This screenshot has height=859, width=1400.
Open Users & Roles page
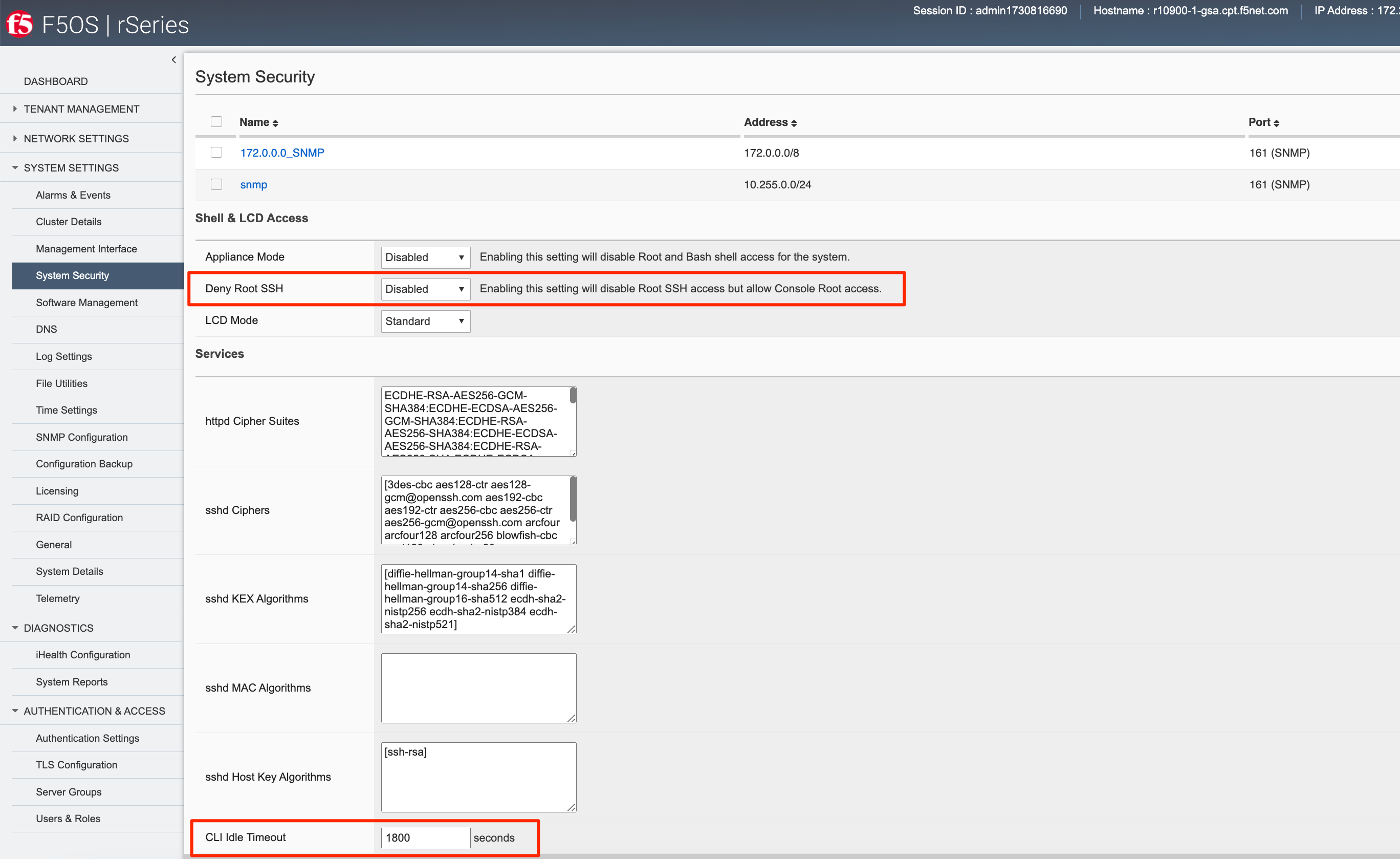point(68,819)
